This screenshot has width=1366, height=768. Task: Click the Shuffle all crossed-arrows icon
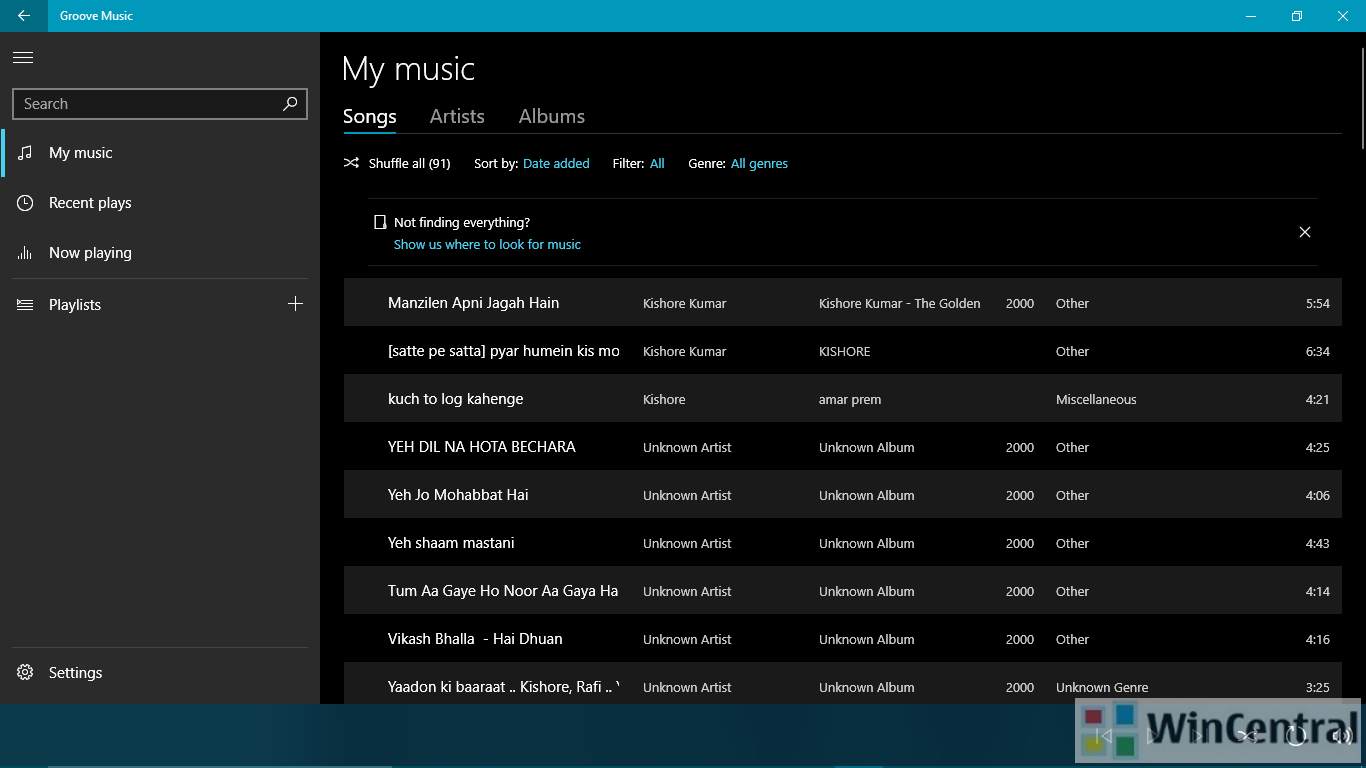352,163
